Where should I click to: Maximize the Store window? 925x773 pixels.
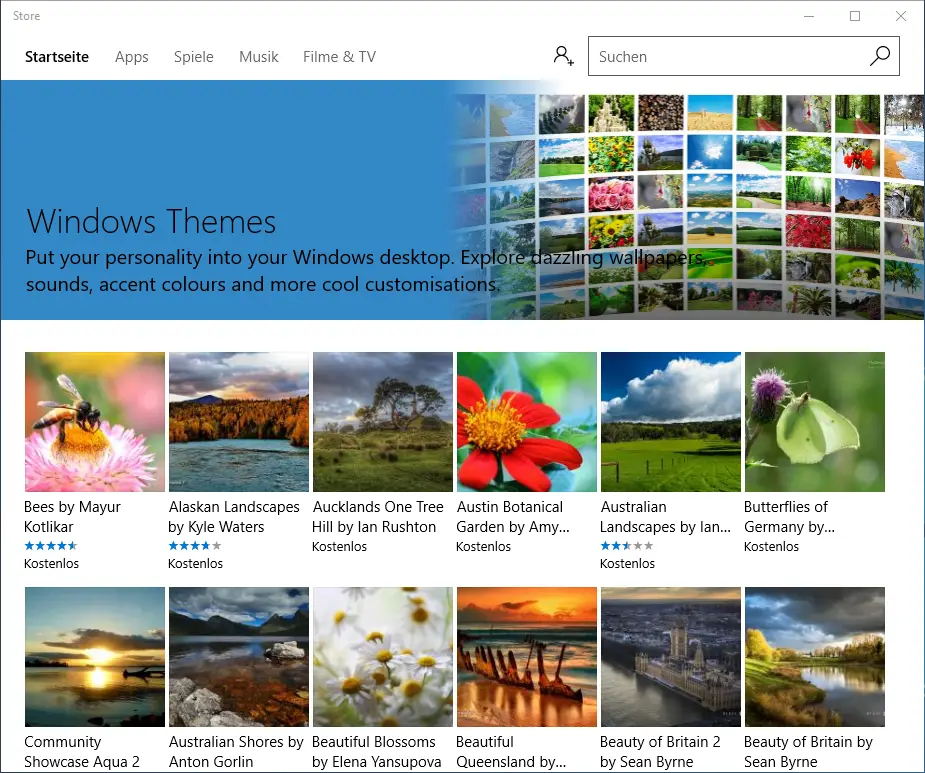point(855,16)
